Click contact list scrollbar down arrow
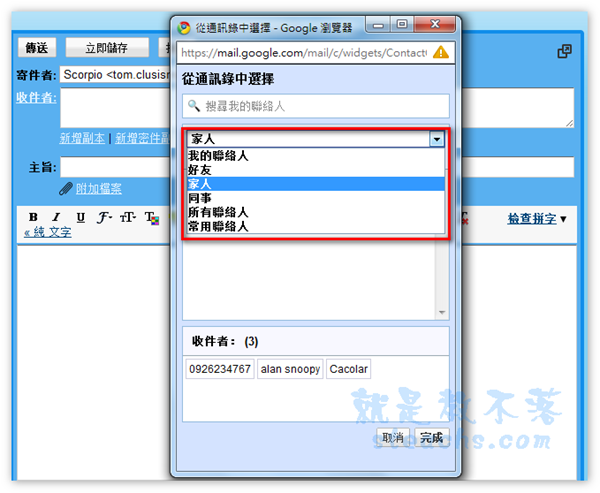 [x=442, y=312]
